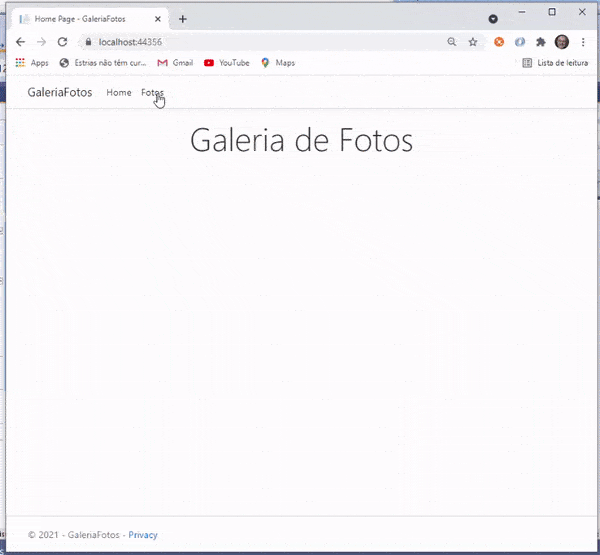This screenshot has width=600, height=555.
Task: Open the Maps bookmark
Action: [x=278, y=62]
